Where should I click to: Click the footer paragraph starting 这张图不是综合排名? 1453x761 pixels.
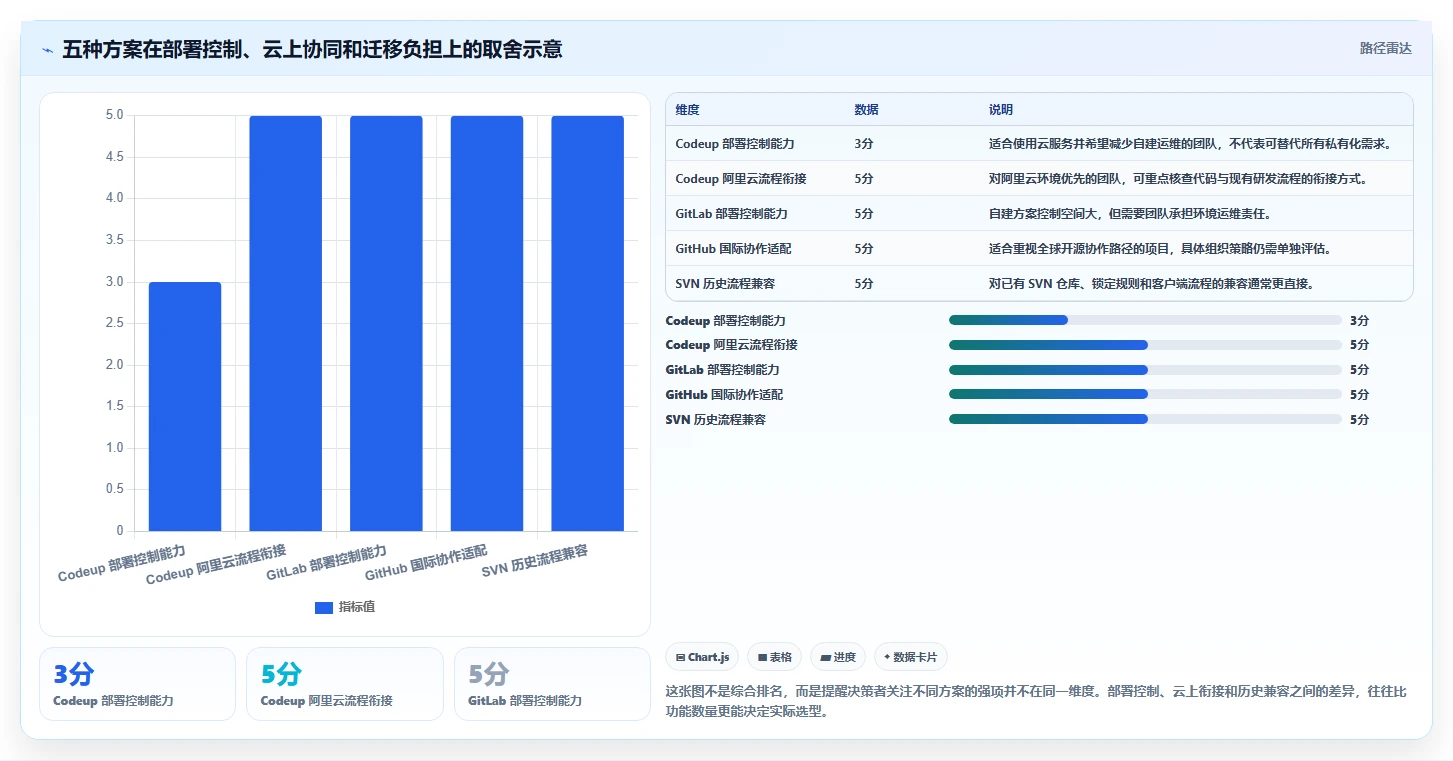point(1036,702)
